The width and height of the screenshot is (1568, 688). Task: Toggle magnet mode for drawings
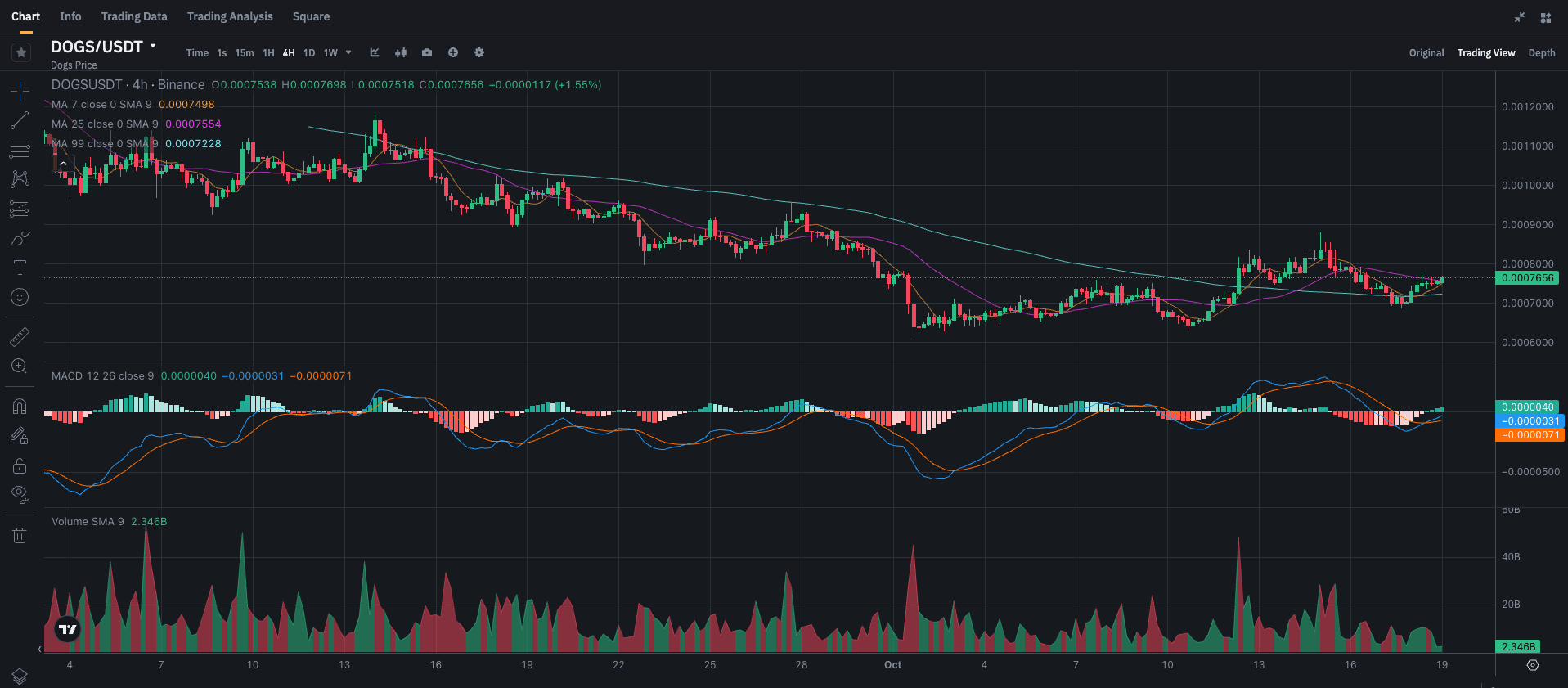pyautogui.click(x=20, y=406)
